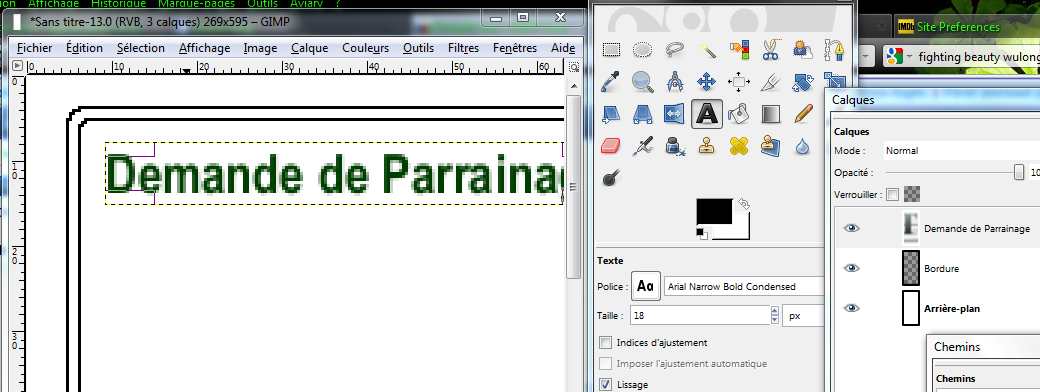Hide the Bordure layer
The height and width of the screenshot is (392, 1040).
click(x=851, y=268)
